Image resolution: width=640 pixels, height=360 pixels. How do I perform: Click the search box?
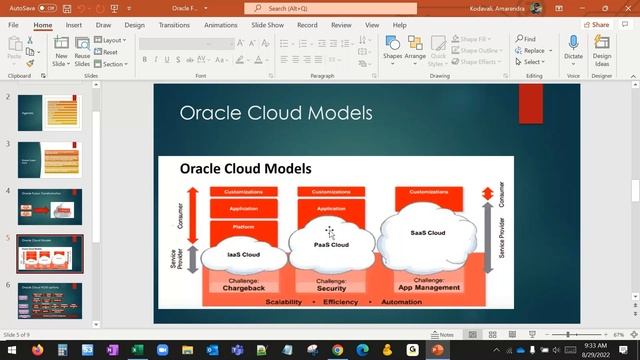[331, 8]
